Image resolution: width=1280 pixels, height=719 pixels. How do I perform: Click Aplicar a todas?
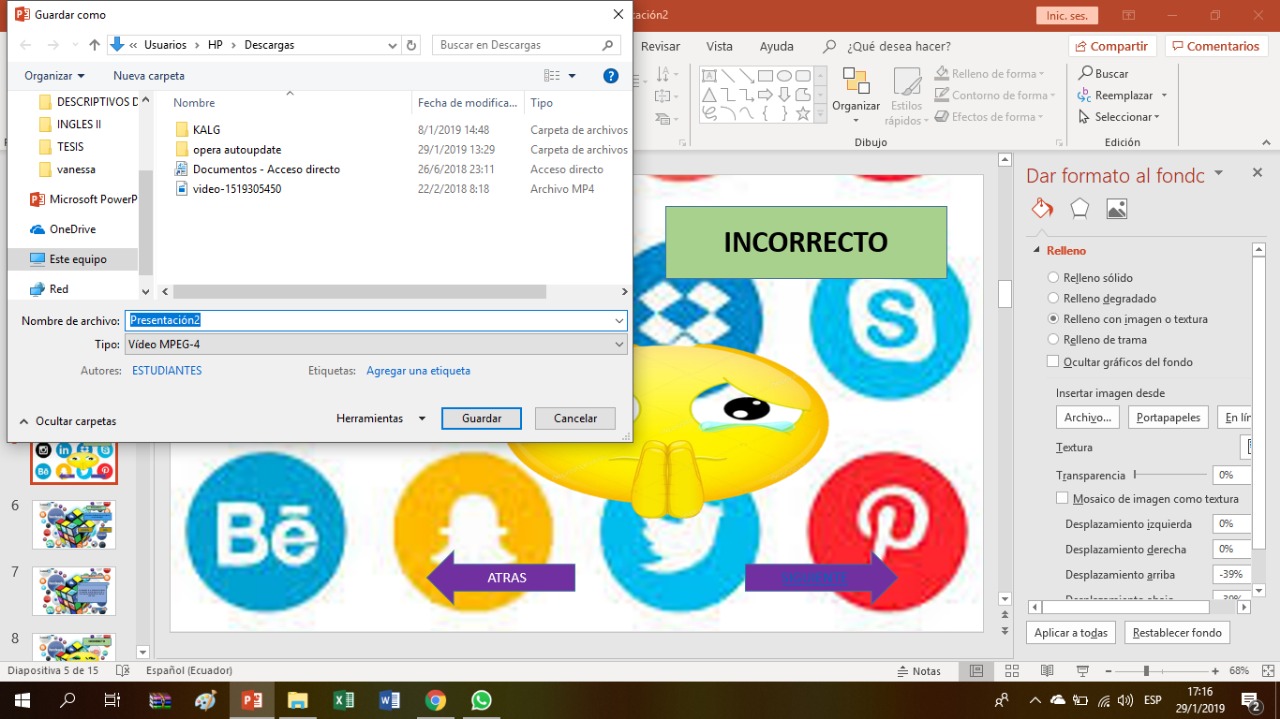1070,632
